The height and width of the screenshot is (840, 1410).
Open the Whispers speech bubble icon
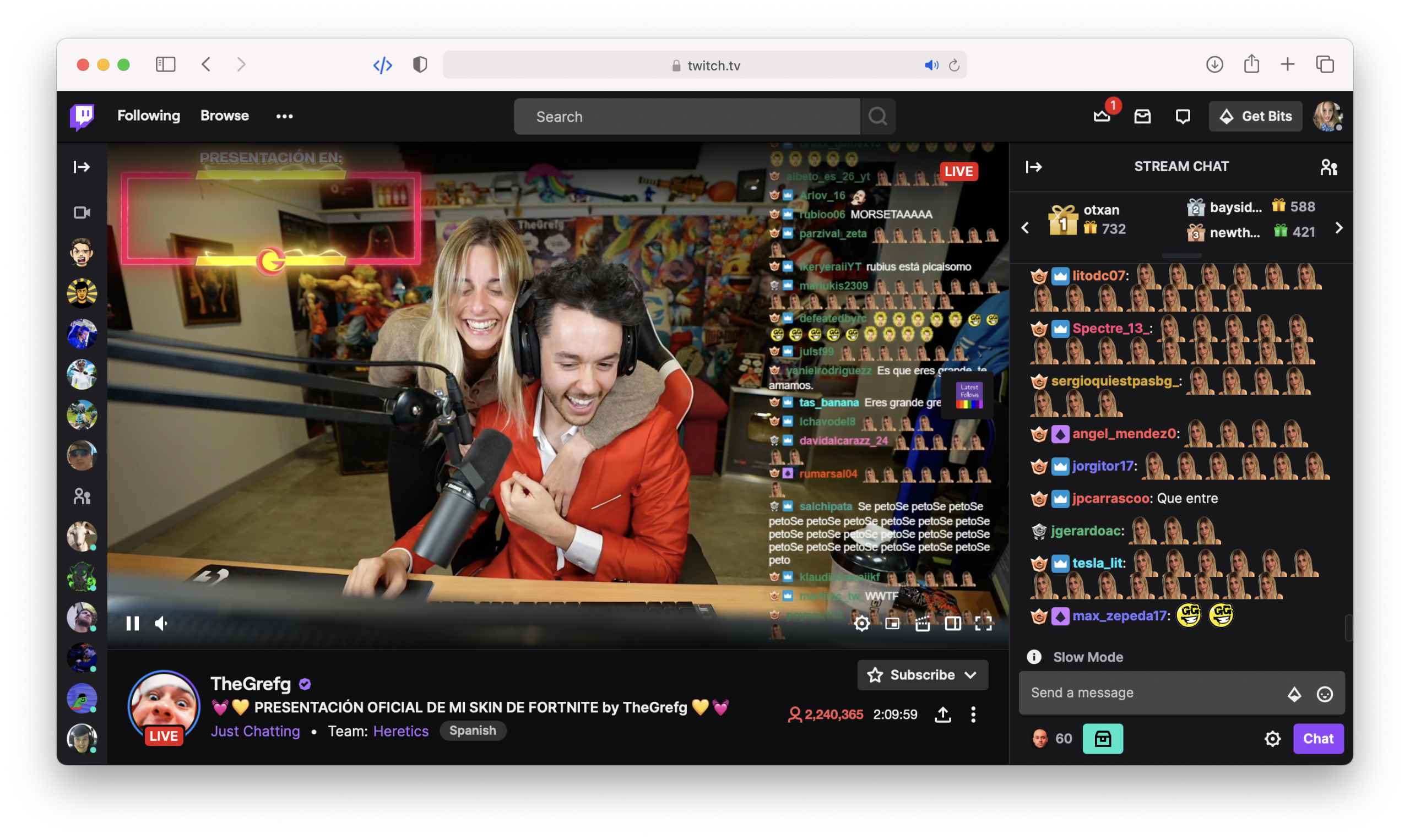(x=1183, y=116)
